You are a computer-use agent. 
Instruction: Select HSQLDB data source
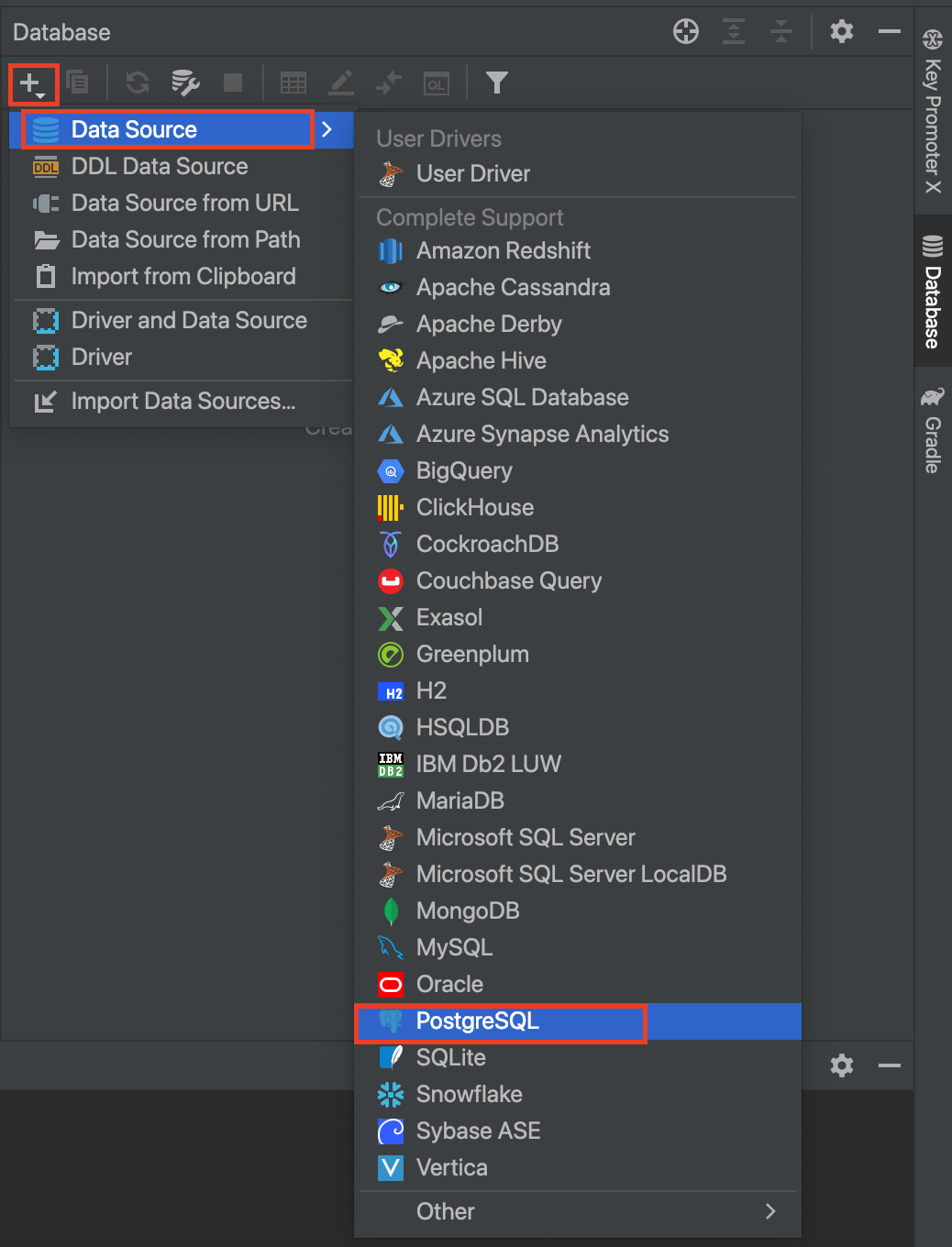pos(578,727)
